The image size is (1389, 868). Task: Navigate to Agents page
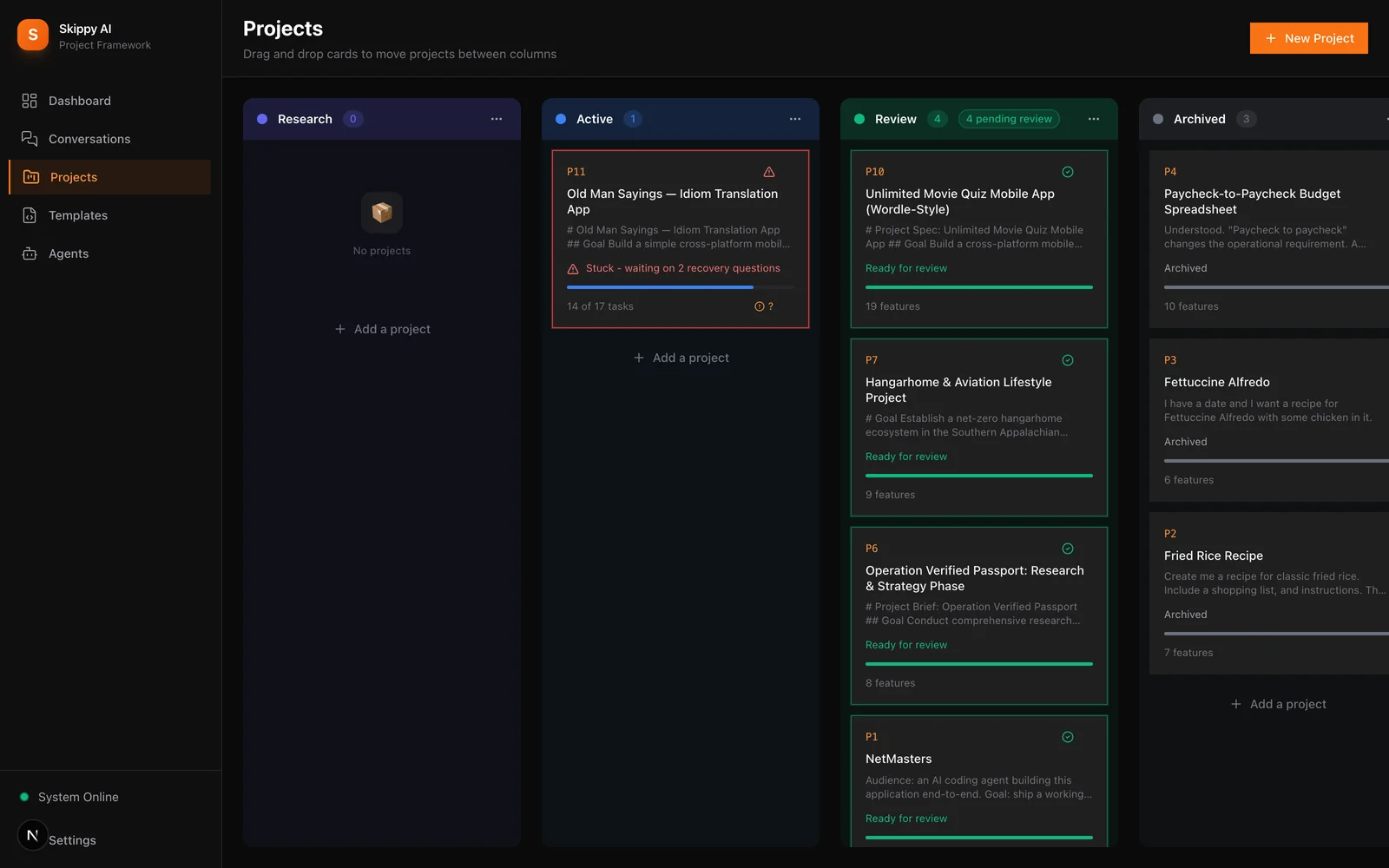click(x=109, y=253)
